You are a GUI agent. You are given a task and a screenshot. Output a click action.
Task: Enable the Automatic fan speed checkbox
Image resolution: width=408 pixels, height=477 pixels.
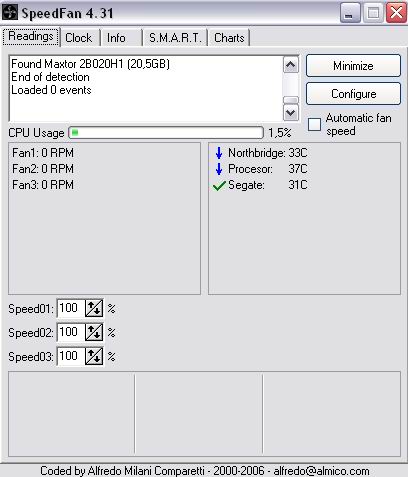(x=314, y=125)
